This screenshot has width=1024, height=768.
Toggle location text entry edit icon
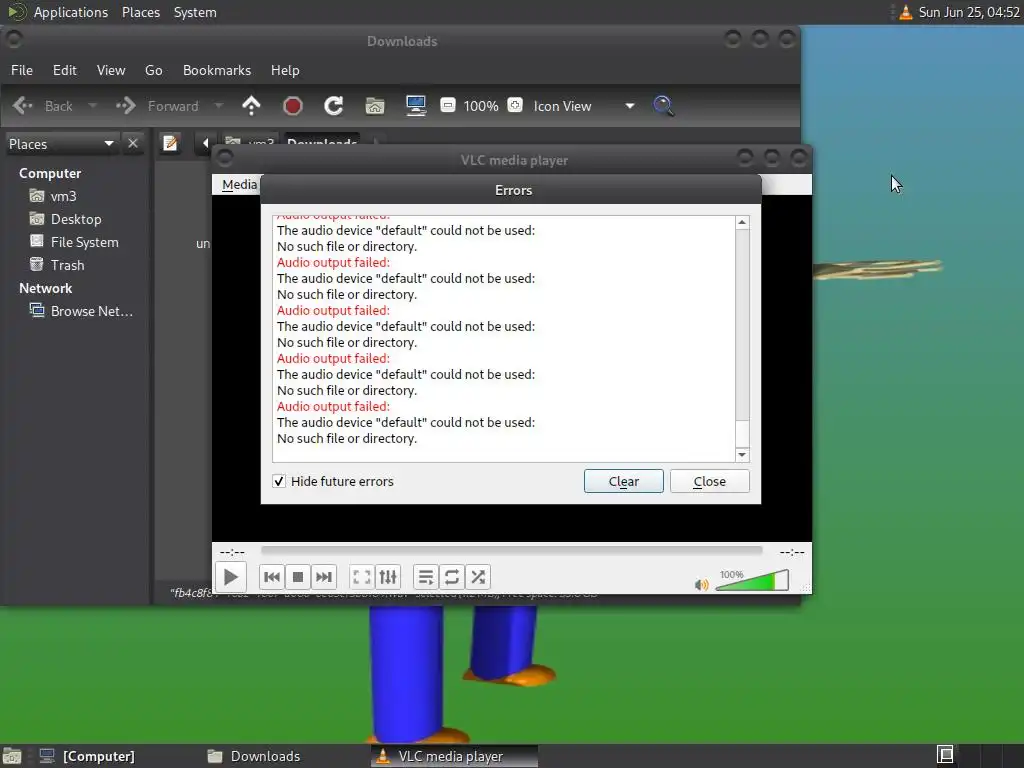[x=170, y=143]
